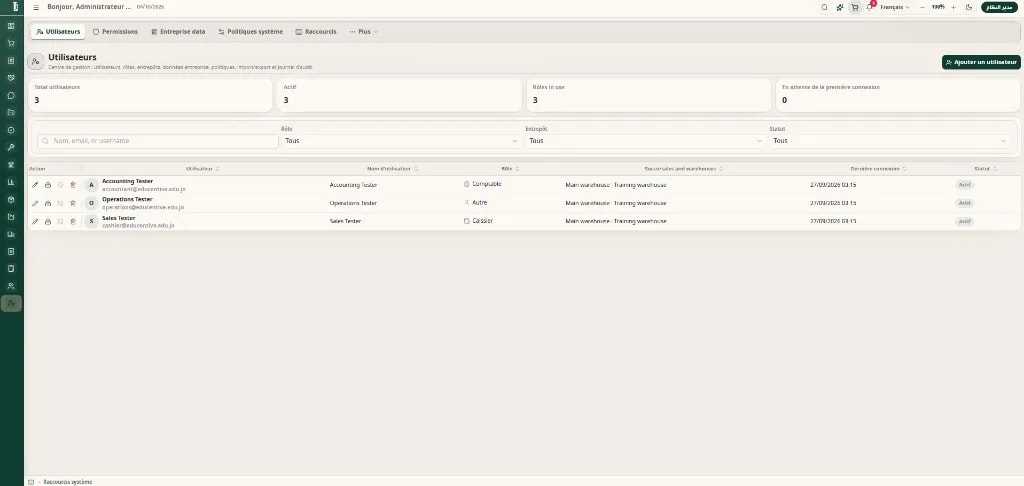
Task: Sort by the Dernière connexion column
Action: pyautogui.click(x=878, y=169)
